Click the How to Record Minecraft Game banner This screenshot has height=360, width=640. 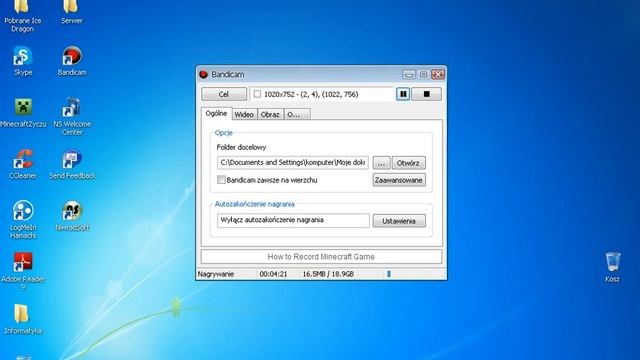click(x=321, y=257)
